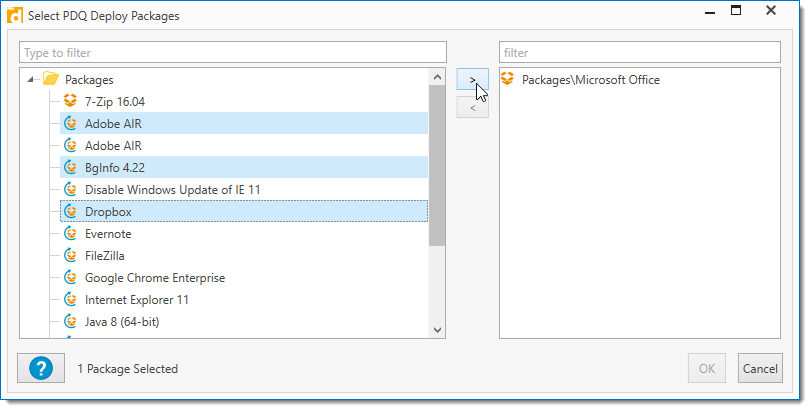This screenshot has width=810, height=410.
Task: Click the package list scrollbar down arrow
Action: (438, 329)
